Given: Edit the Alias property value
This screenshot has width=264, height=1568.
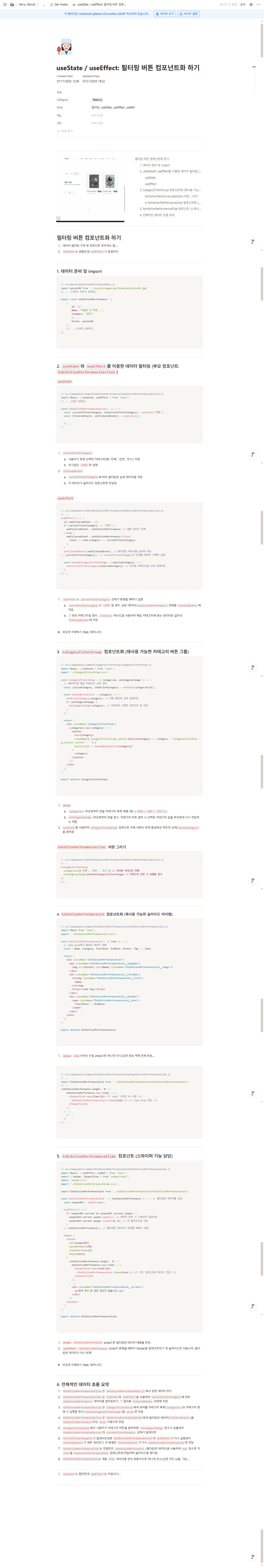Looking at the screenshot, I should coord(113,107).
